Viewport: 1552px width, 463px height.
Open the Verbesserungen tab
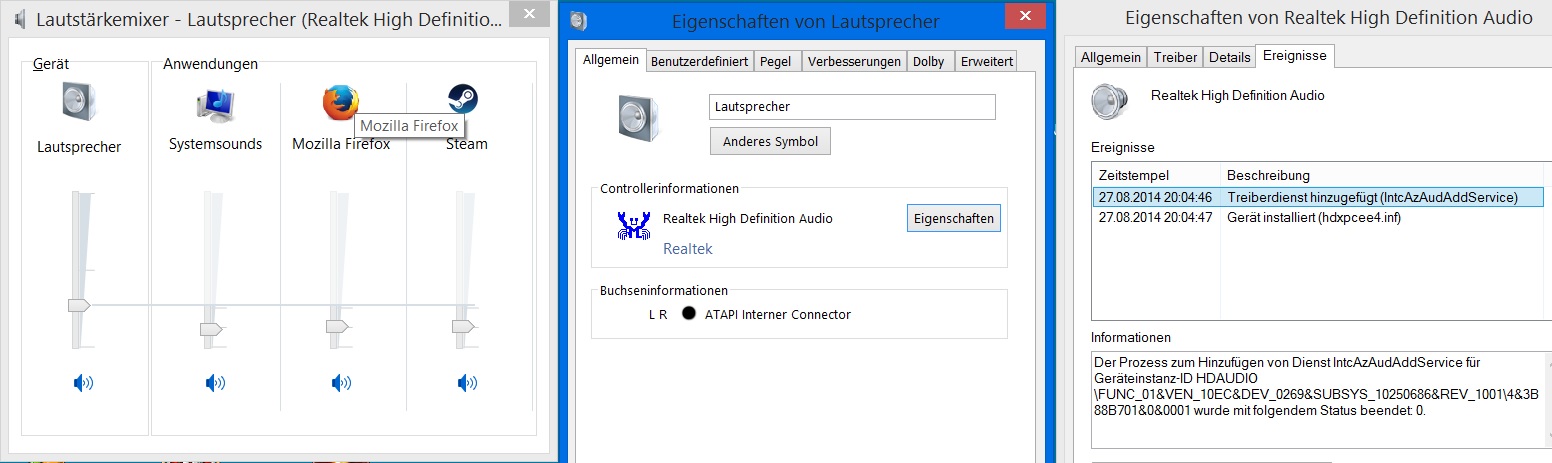[854, 61]
